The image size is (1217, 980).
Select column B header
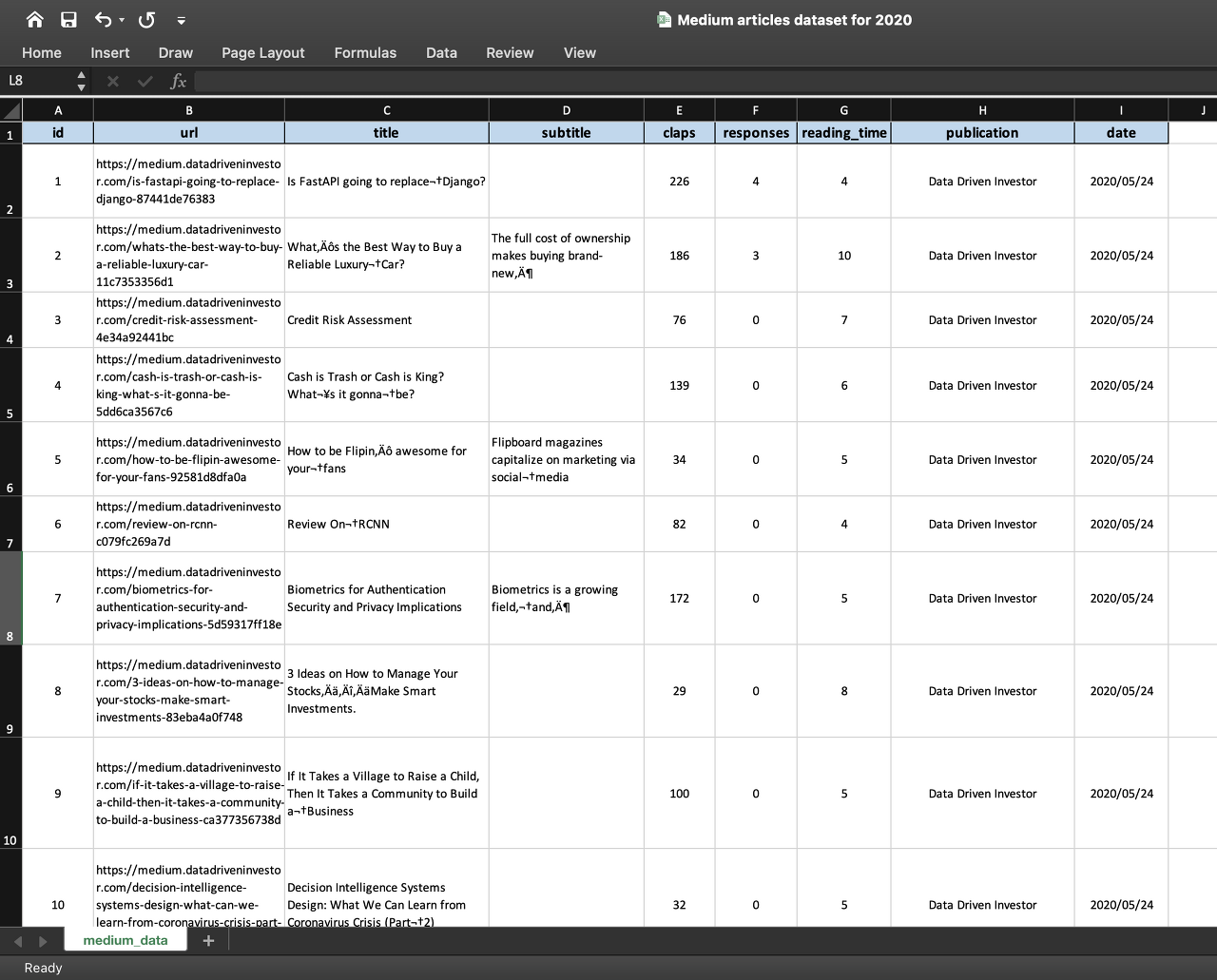[189, 110]
